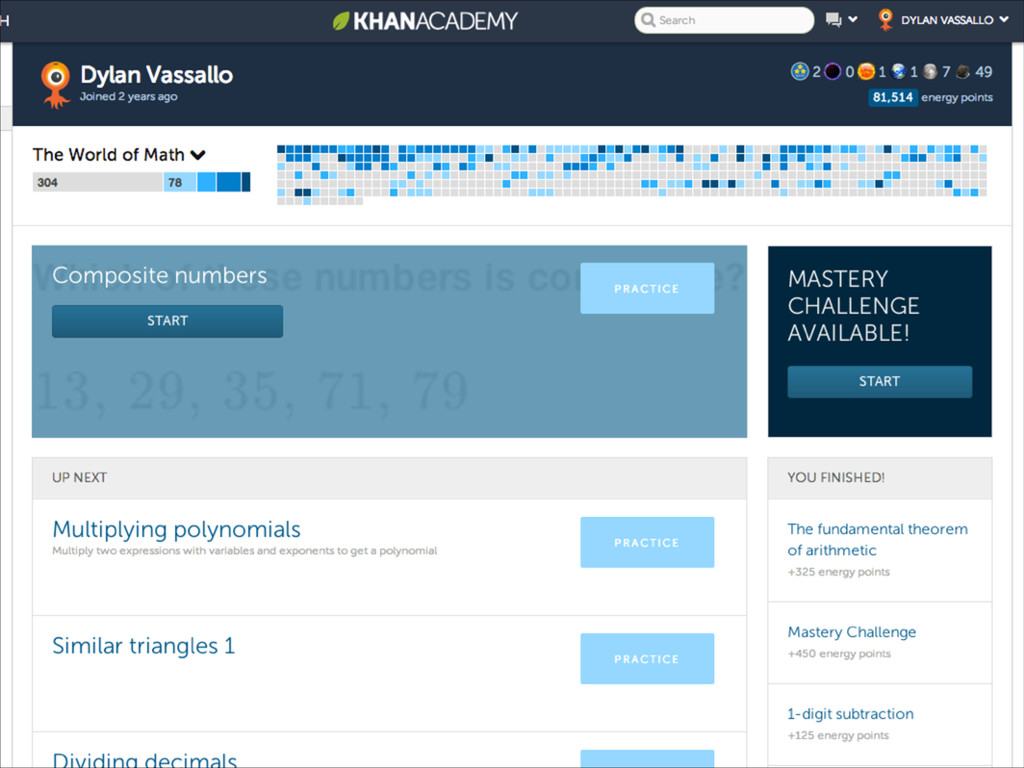
Task: Open Dividing decimals link
Action: 144,759
